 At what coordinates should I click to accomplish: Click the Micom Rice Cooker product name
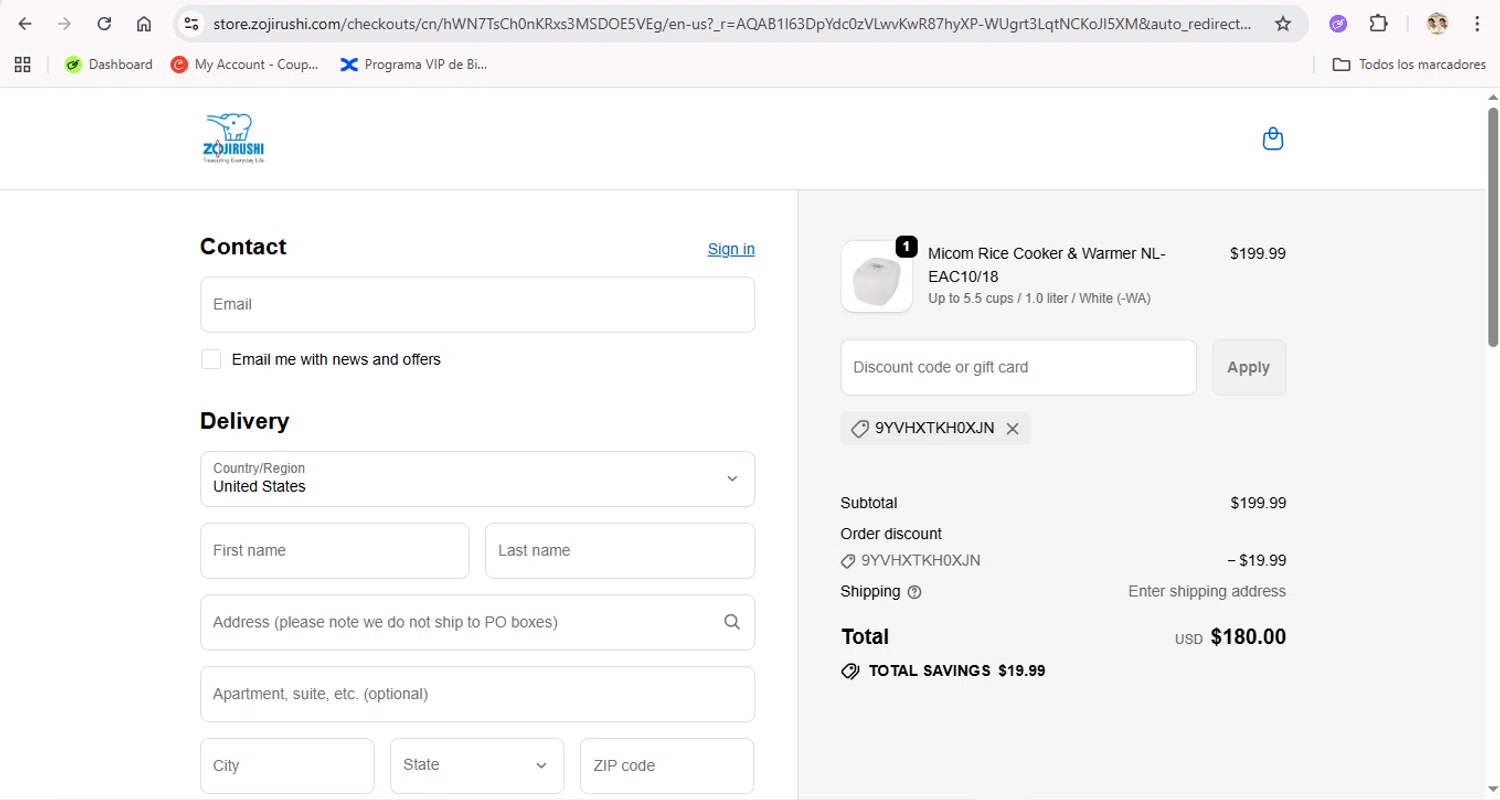click(x=1046, y=264)
